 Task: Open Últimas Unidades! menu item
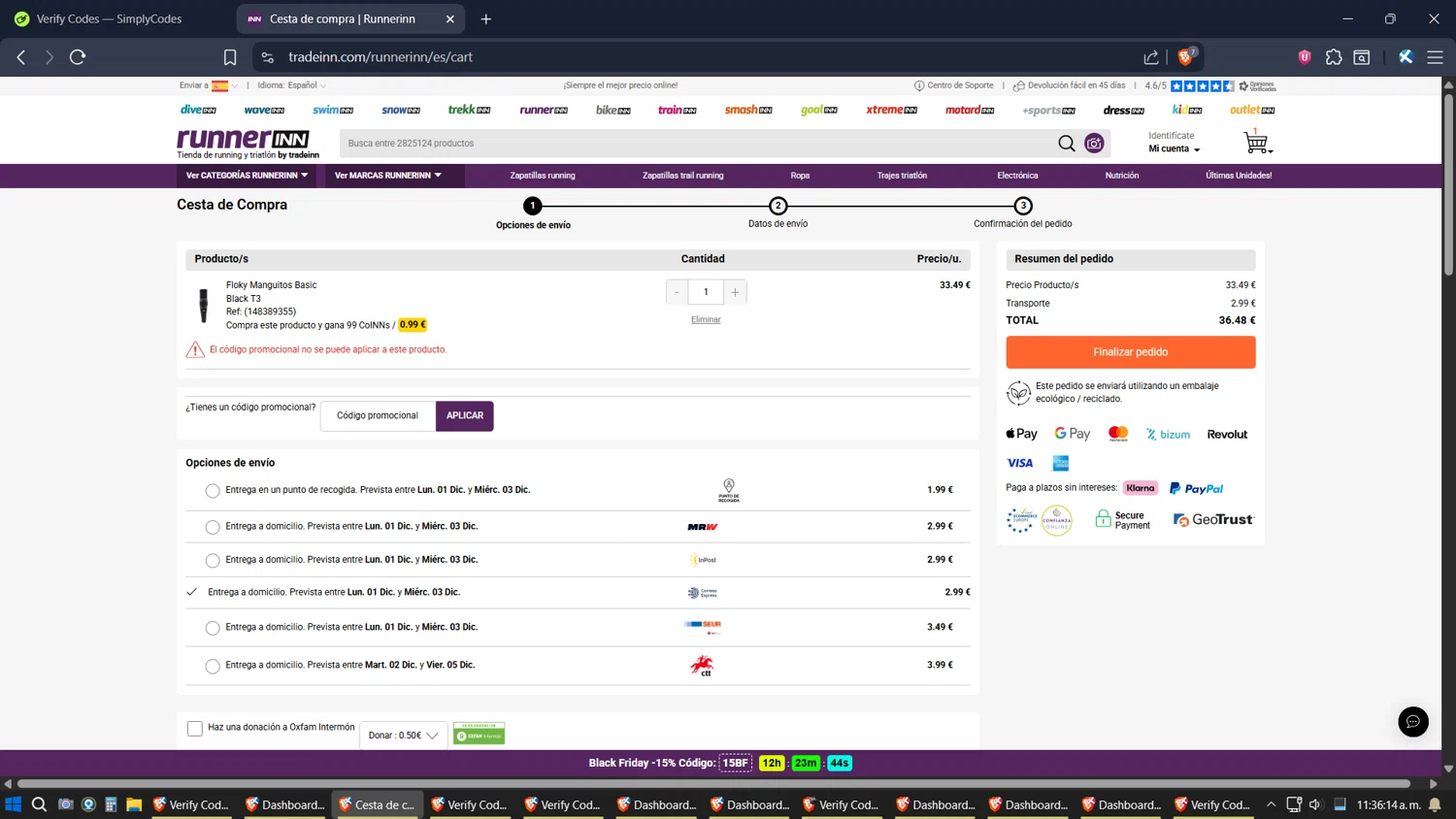1239,176
